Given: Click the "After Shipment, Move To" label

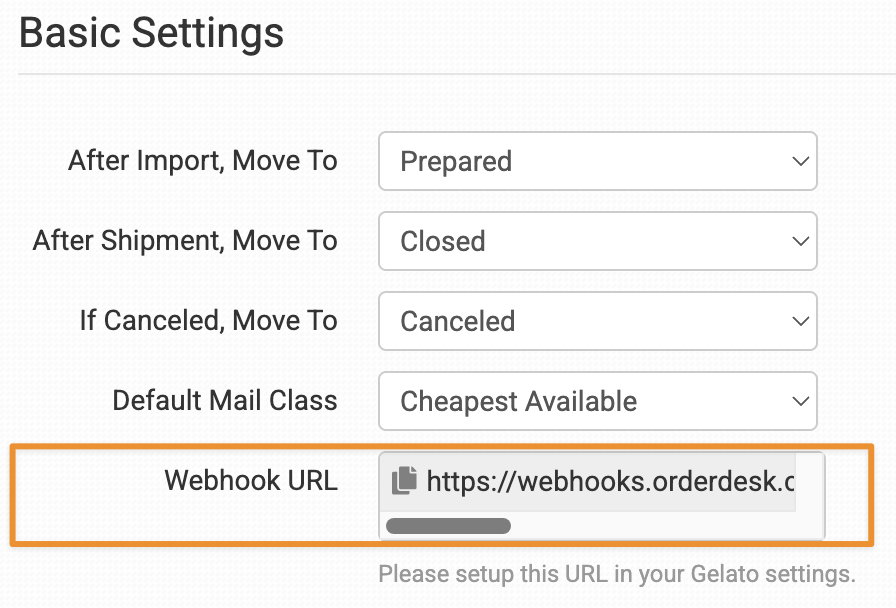Looking at the screenshot, I should (185, 241).
